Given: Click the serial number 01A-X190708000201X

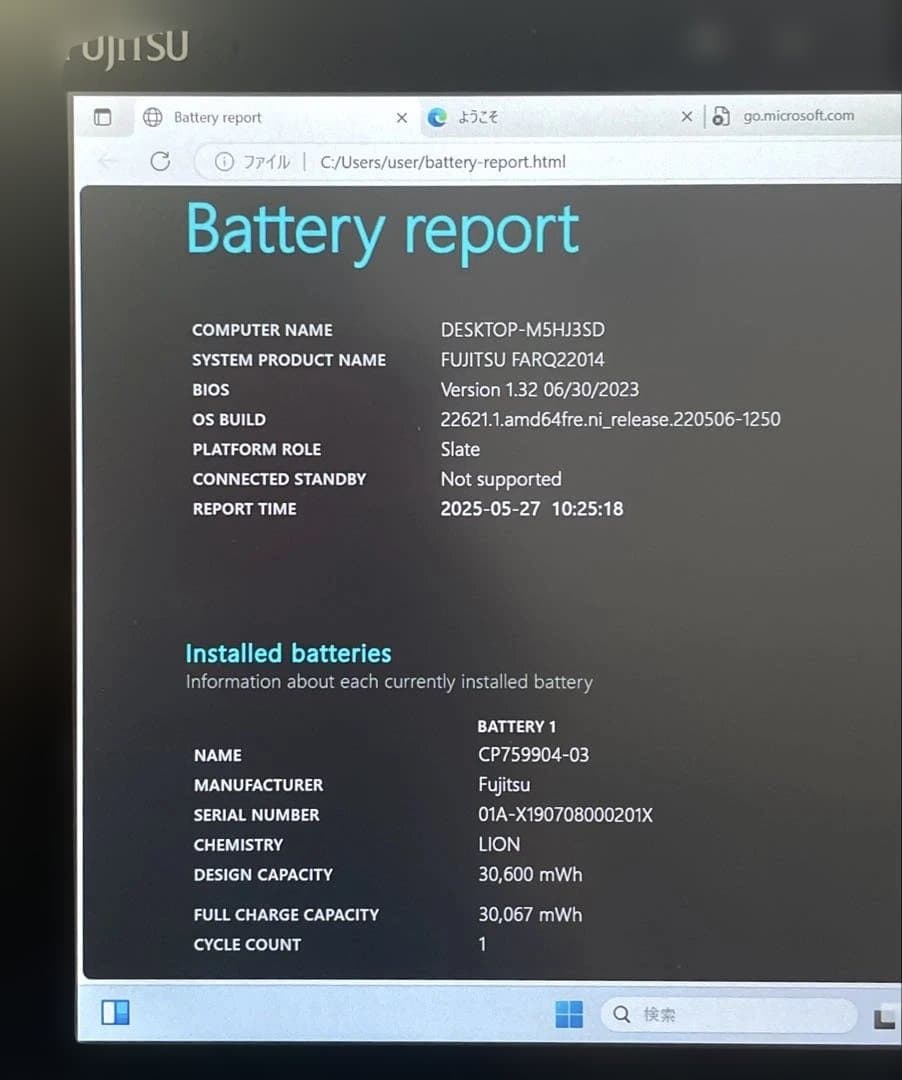Looking at the screenshot, I should [x=565, y=815].
